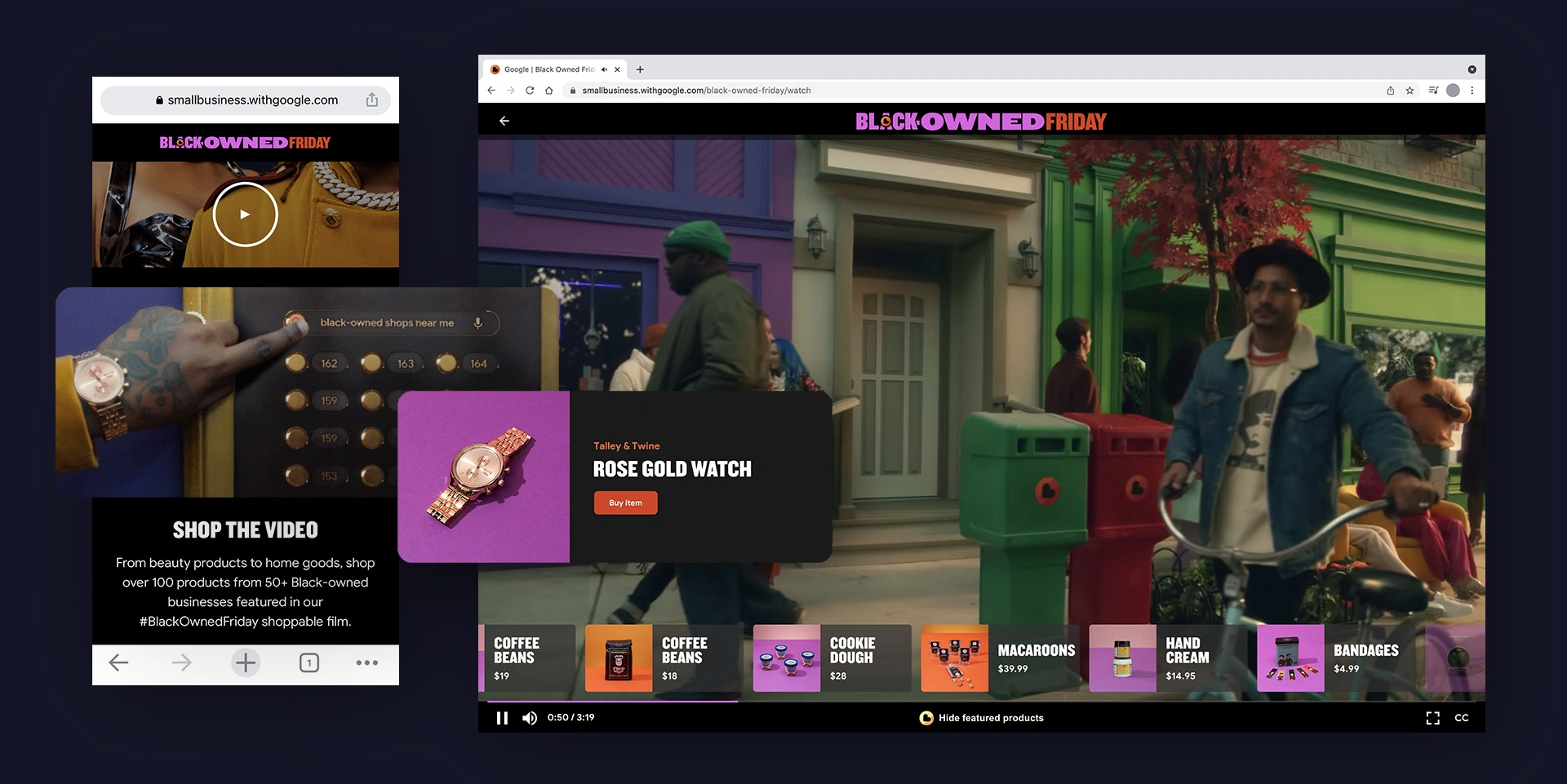Click the Chrome back navigation arrow
Viewport: 1567px width, 784px height.
pos(491,91)
